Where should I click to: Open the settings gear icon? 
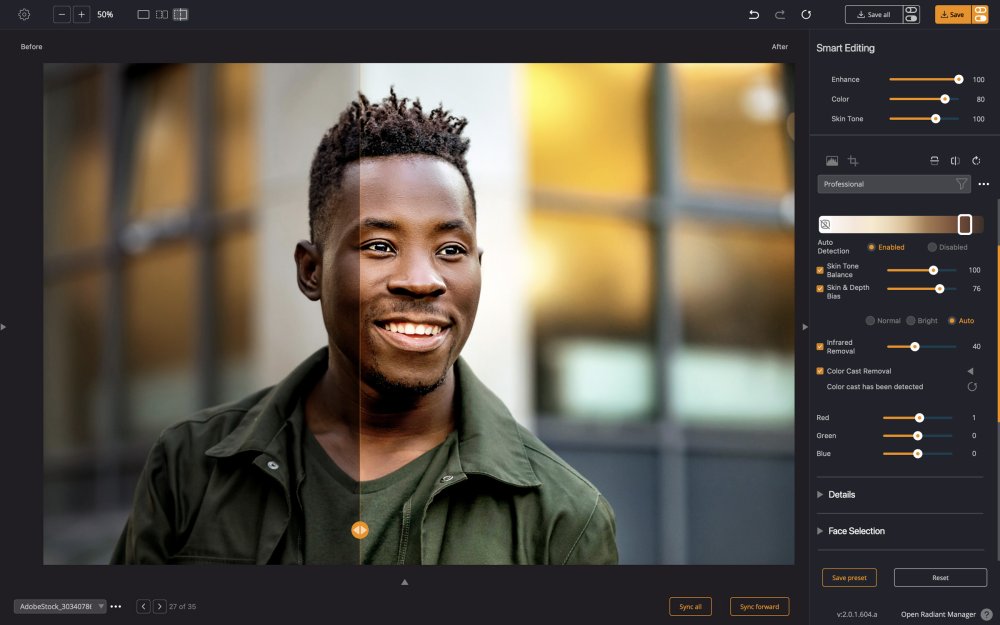(x=24, y=15)
